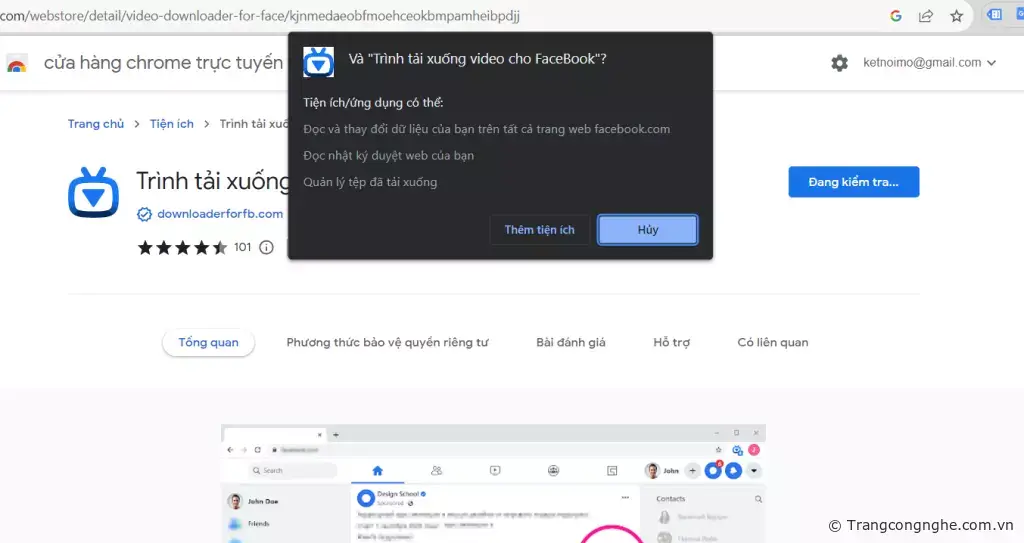Go to the Có liên quan tab
Screen dimensions: 1024x543
tap(772, 342)
